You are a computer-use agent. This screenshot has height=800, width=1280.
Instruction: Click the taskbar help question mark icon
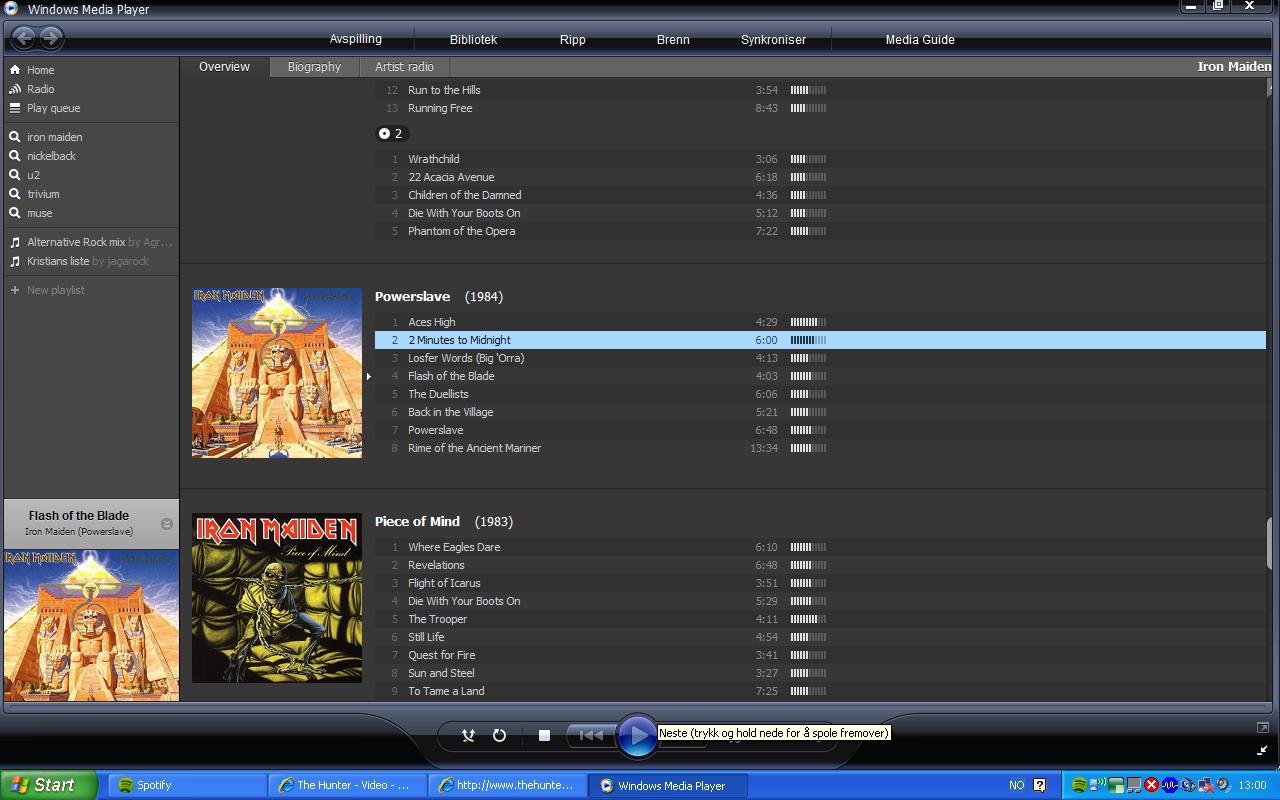pyautogui.click(x=1039, y=785)
